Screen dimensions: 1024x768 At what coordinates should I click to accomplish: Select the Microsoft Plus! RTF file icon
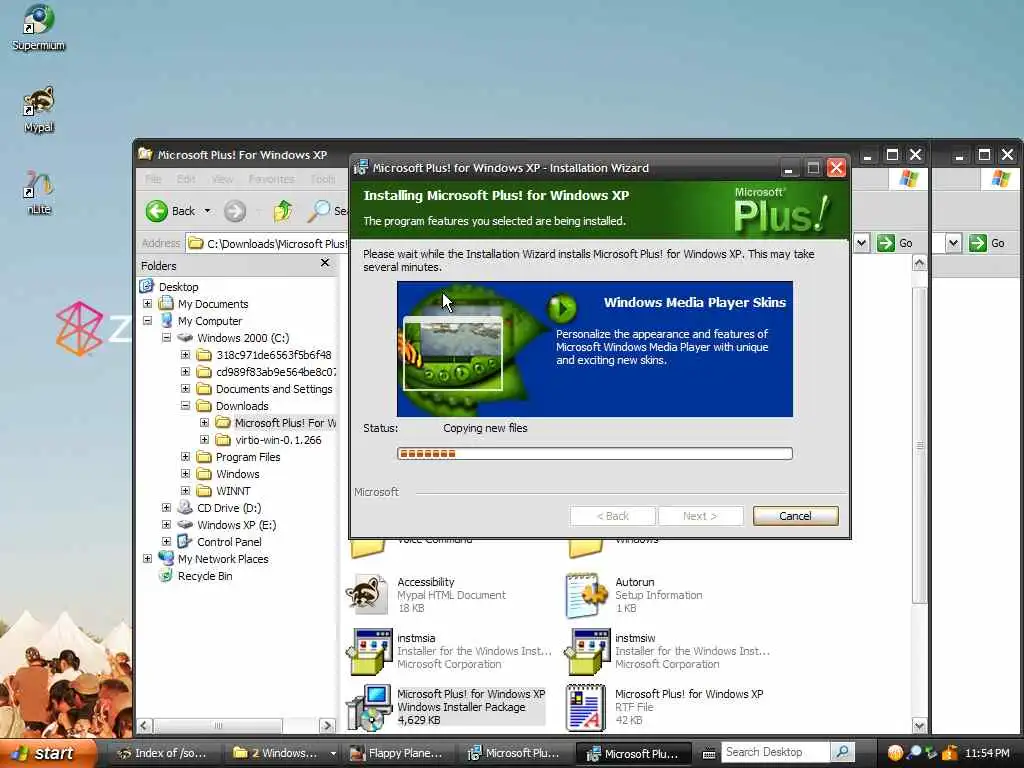[x=585, y=707]
